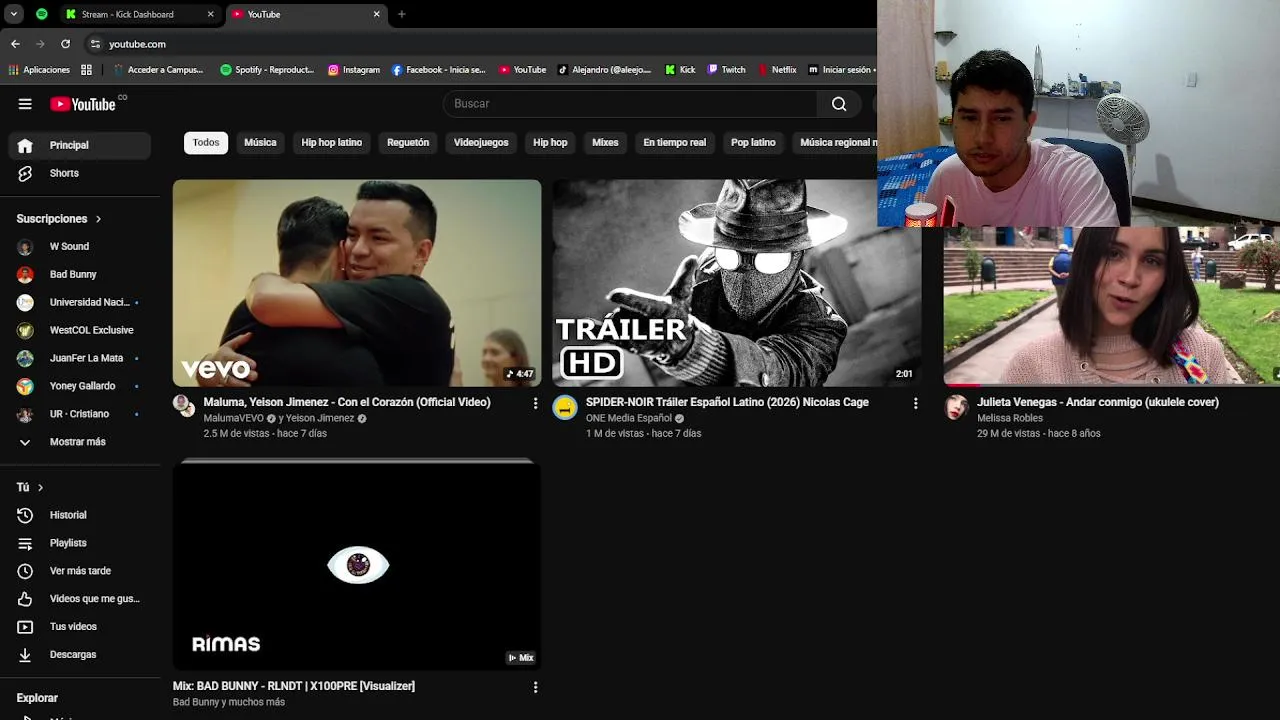Play the RIMAS Bad Bunny mix thumbnail
1280x720 pixels.
(x=357, y=565)
